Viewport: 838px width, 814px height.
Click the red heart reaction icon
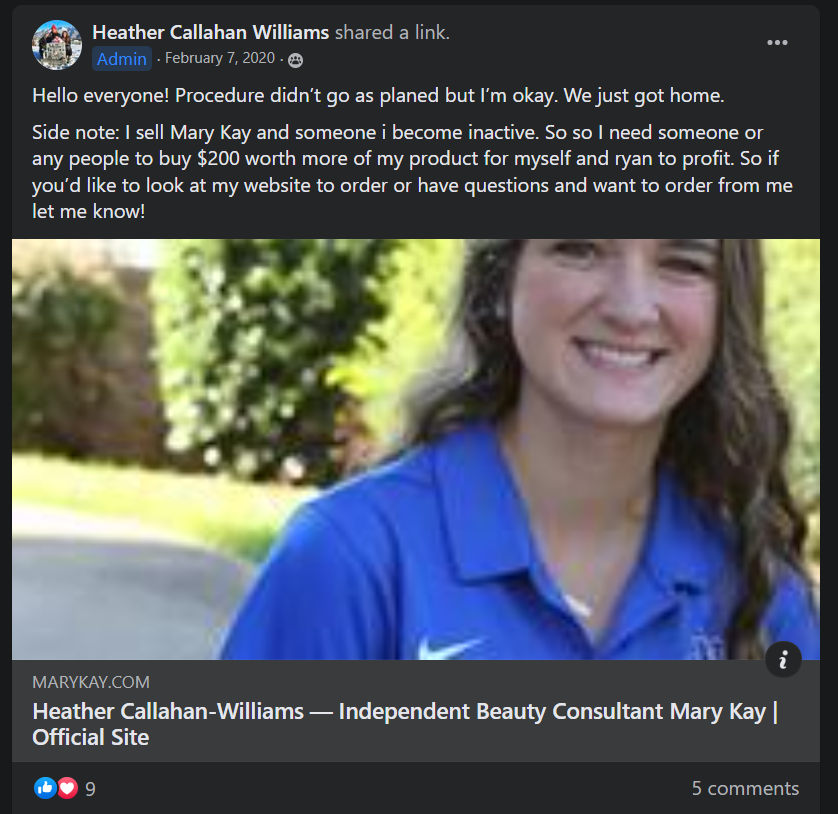tap(67, 788)
